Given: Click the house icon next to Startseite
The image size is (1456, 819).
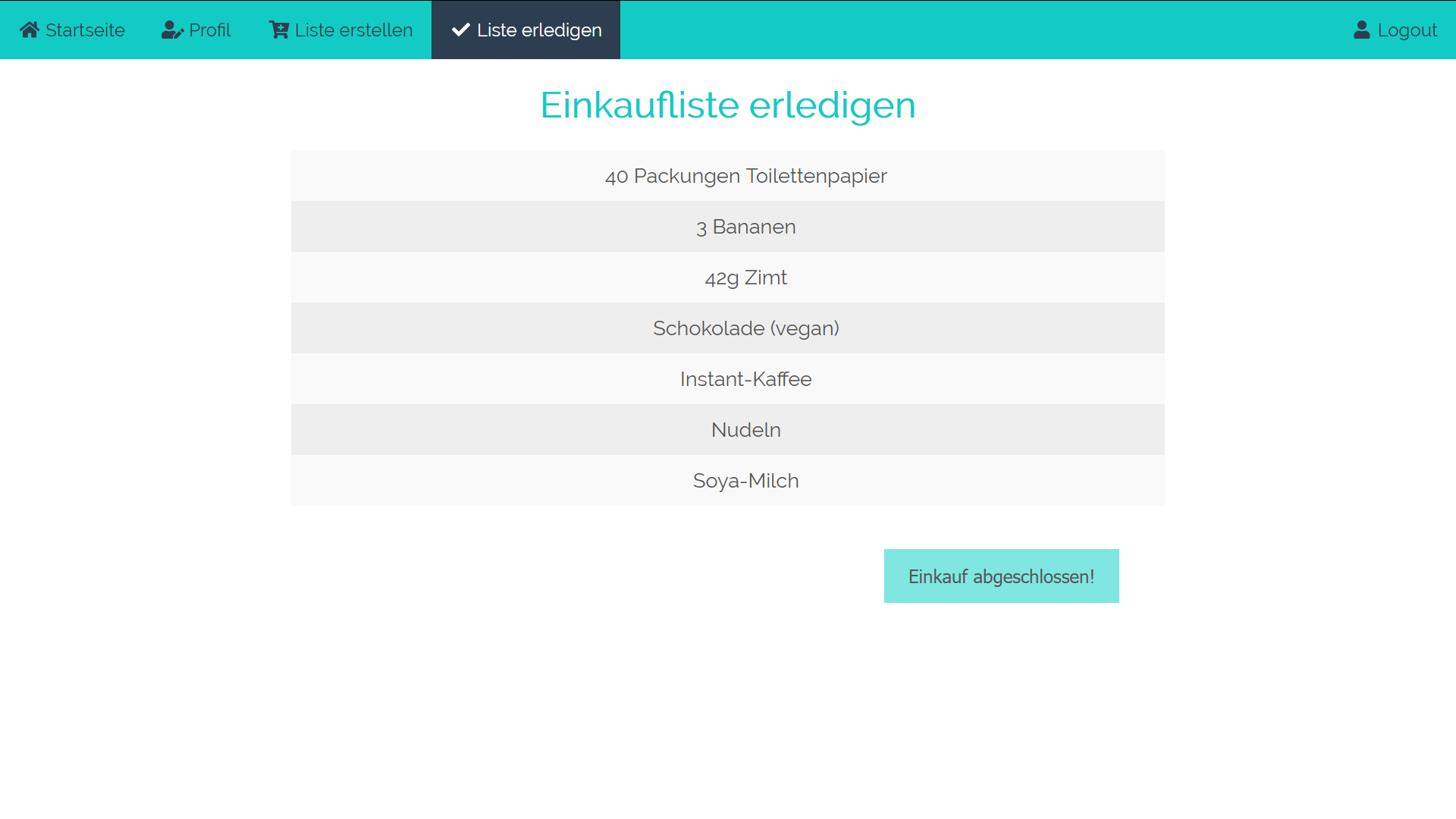Looking at the screenshot, I should (30, 30).
